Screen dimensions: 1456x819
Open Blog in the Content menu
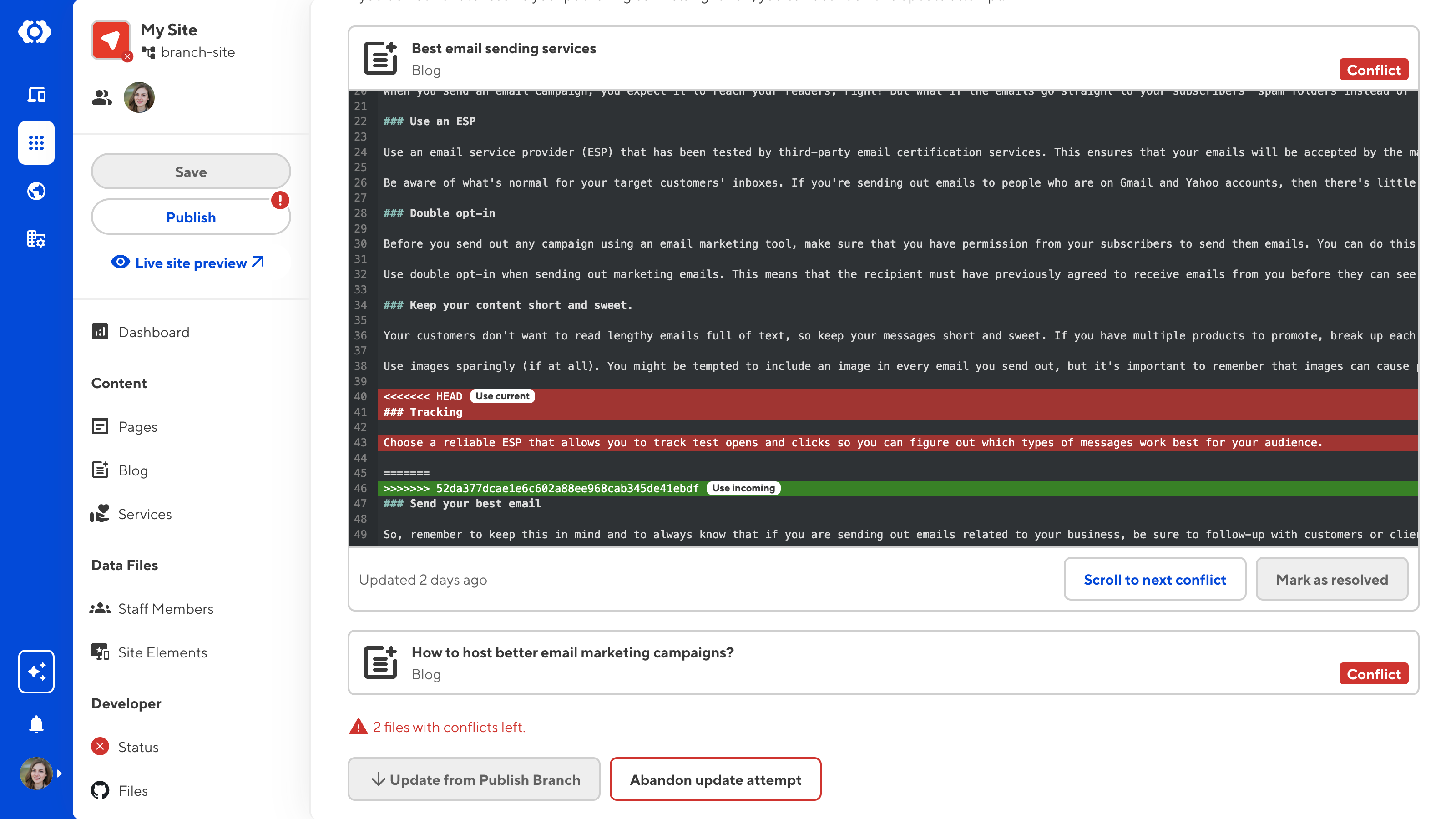(x=133, y=470)
